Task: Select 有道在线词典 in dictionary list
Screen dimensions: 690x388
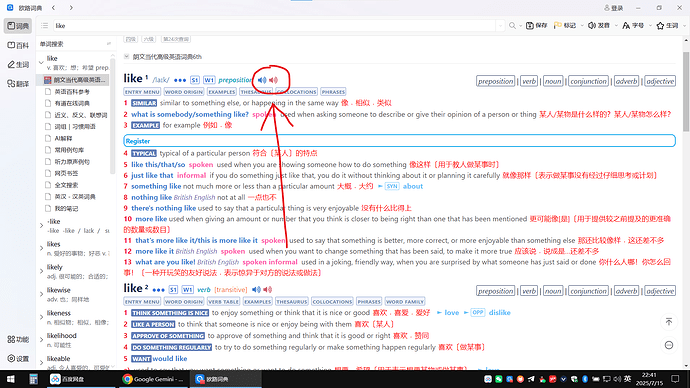Action: point(72,103)
